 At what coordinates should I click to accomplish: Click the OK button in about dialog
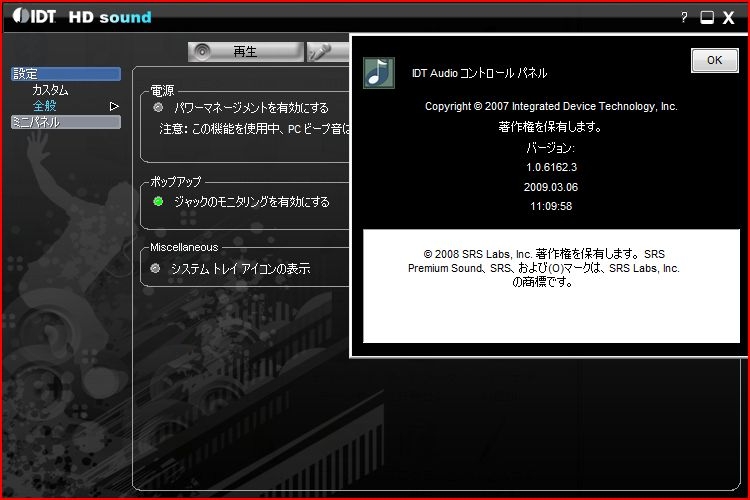pyautogui.click(x=714, y=60)
